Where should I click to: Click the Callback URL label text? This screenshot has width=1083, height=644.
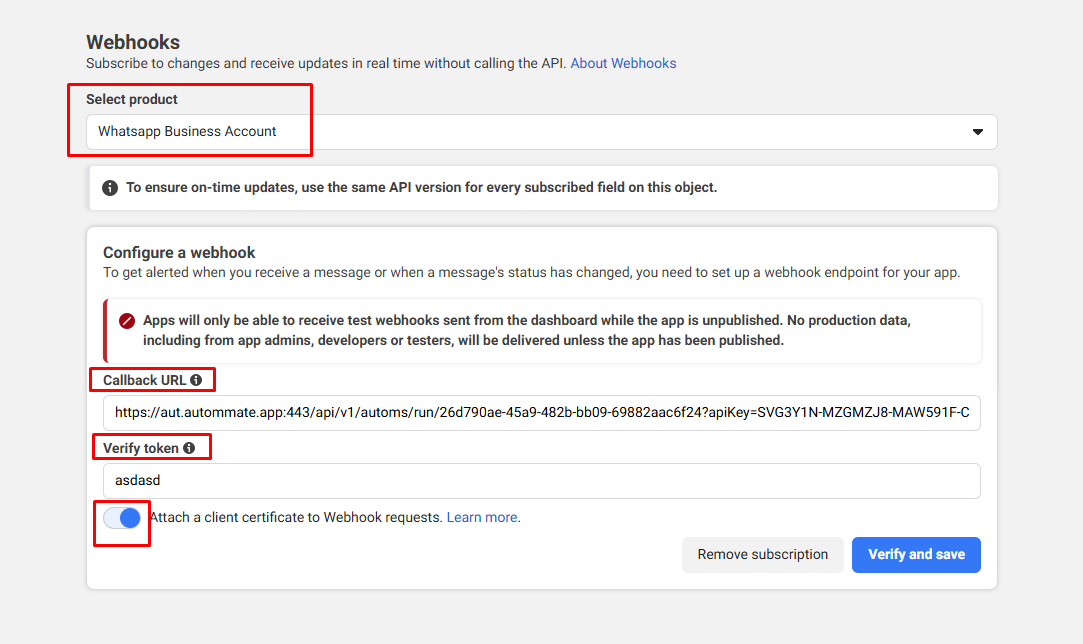tap(144, 380)
